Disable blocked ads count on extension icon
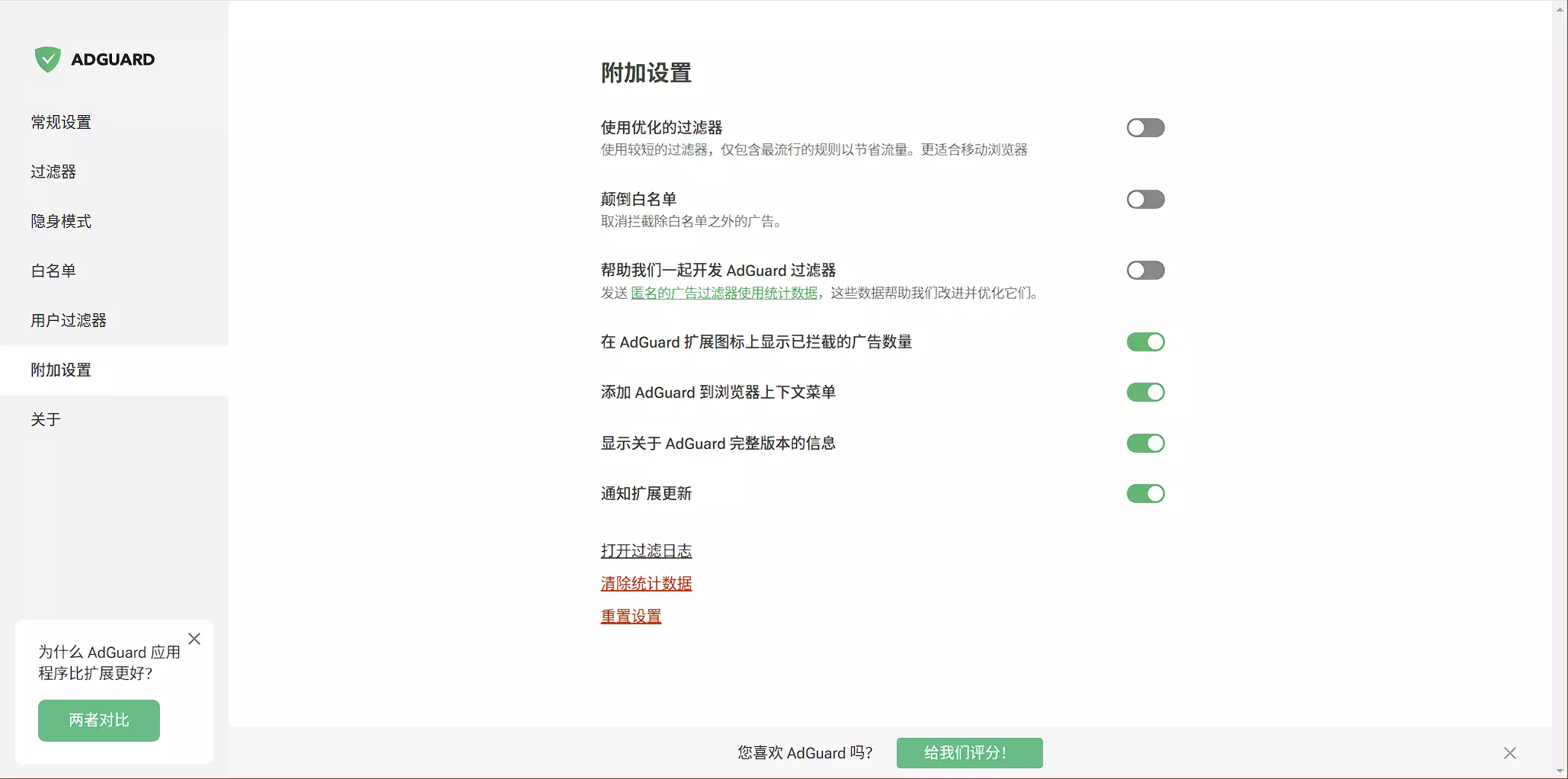Image resolution: width=1568 pixels, height=779 pixels. coord(1145,342)
